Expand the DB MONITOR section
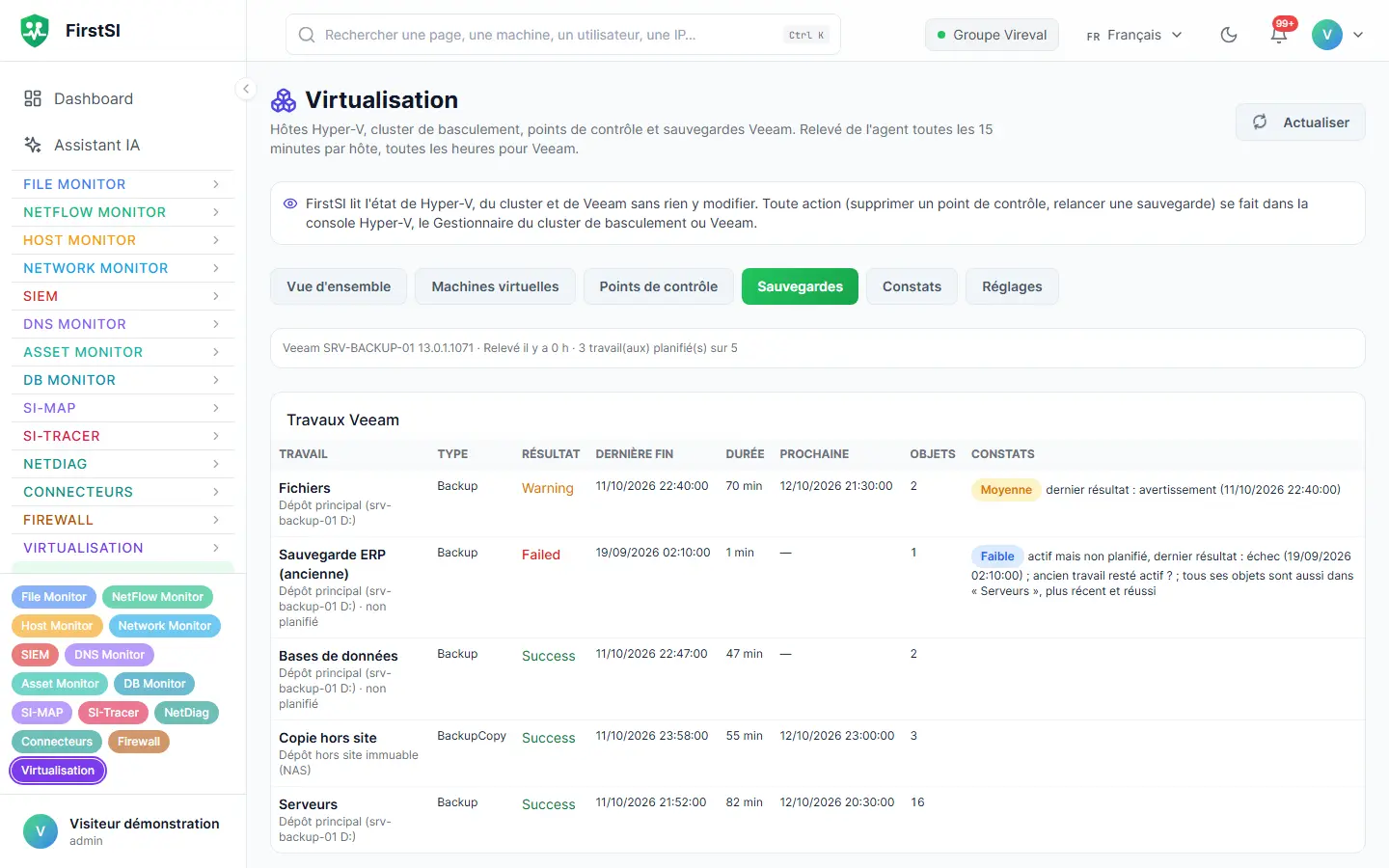The width and height of the screenshot is (1389, 868). point(123,380)
